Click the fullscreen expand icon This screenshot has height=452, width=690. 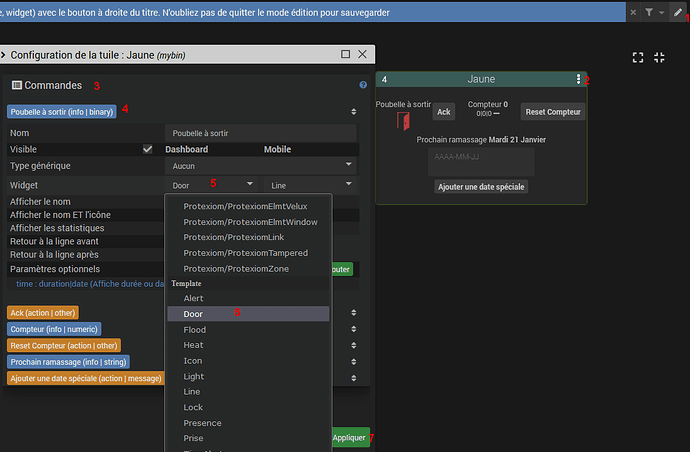pos(638,57)
